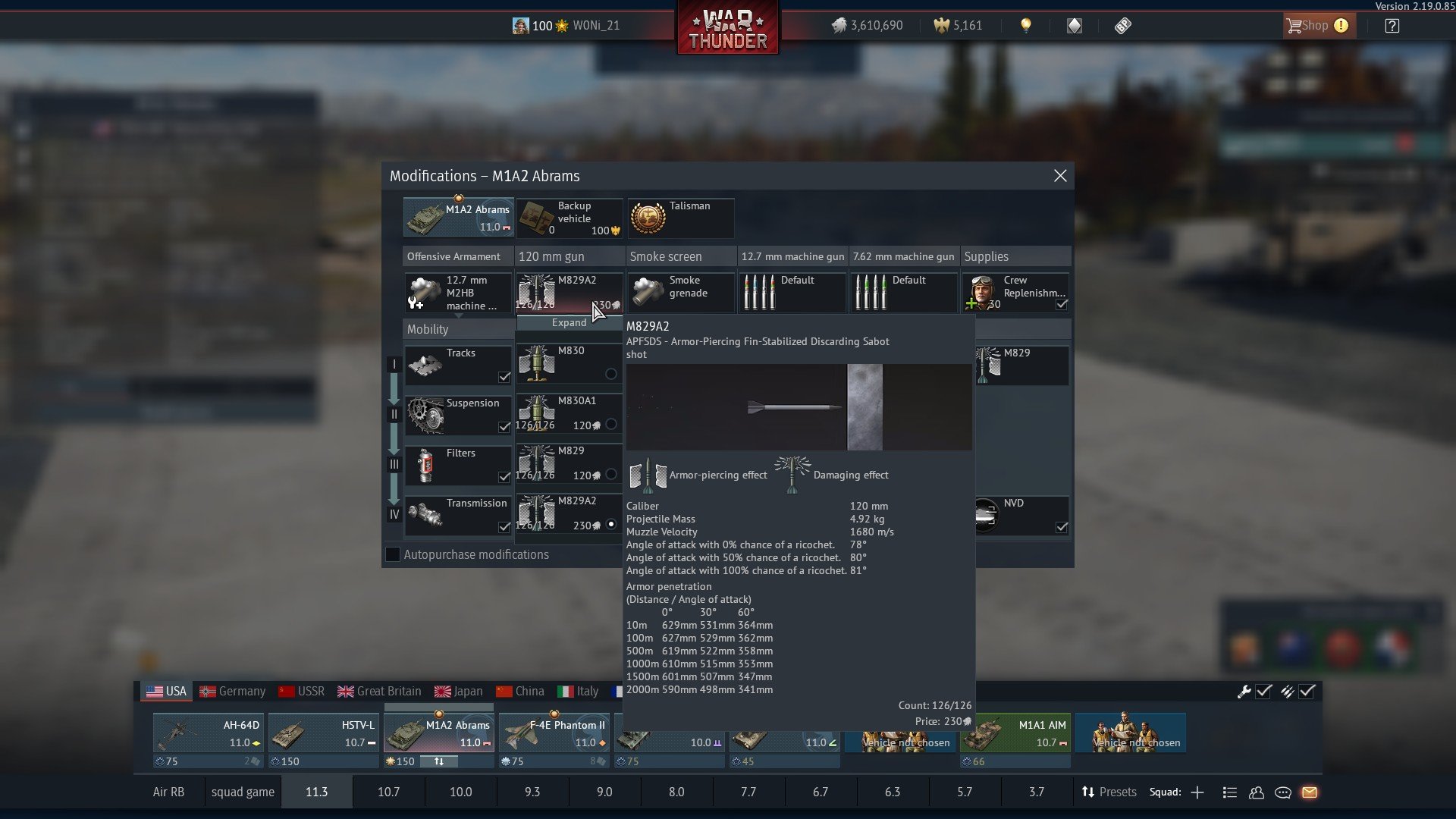
Task: Switch to the Japan nation tab
Action: [x=458, y=692]
